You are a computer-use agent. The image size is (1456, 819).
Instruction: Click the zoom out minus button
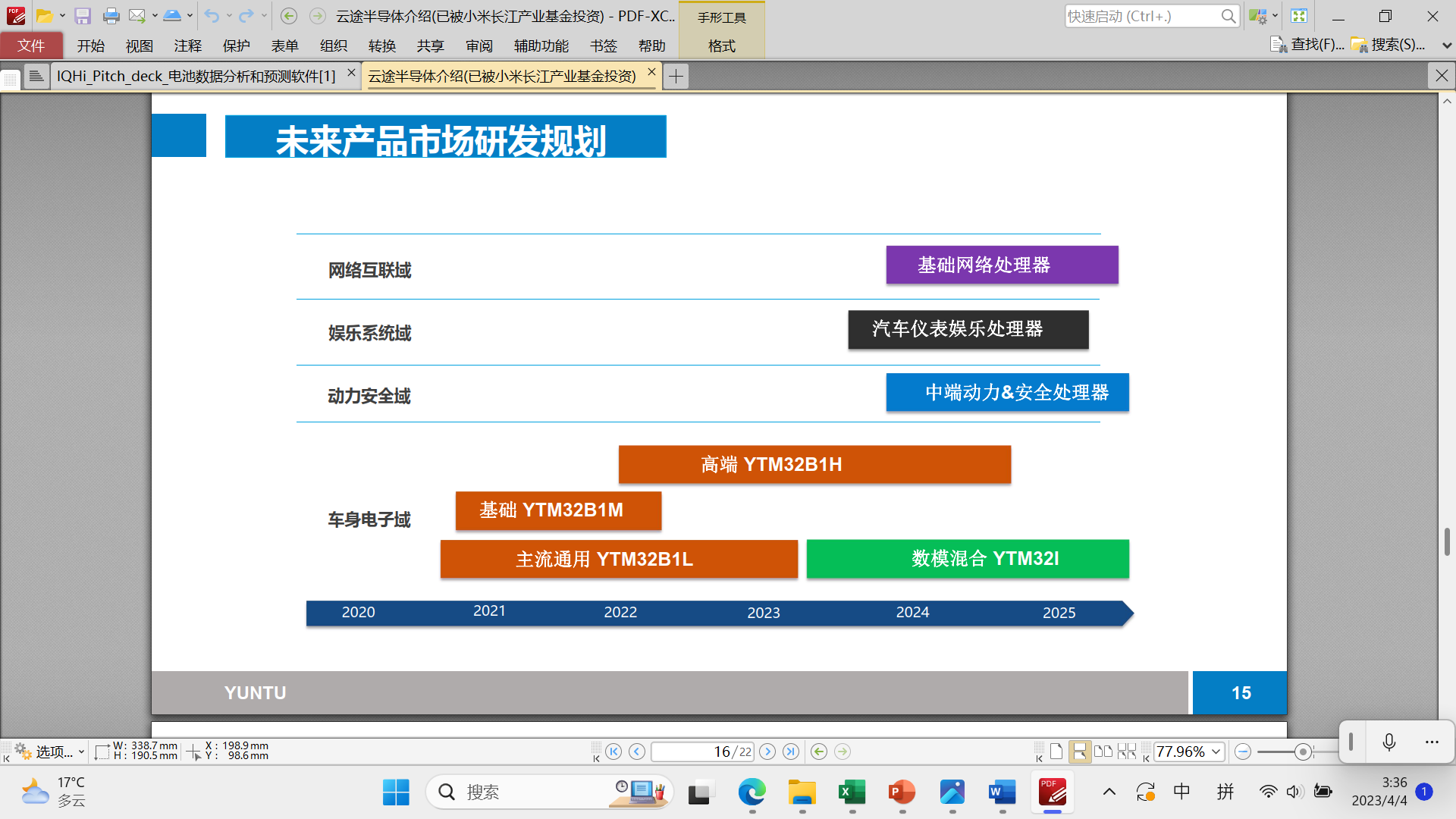(x=1242, y=752)
